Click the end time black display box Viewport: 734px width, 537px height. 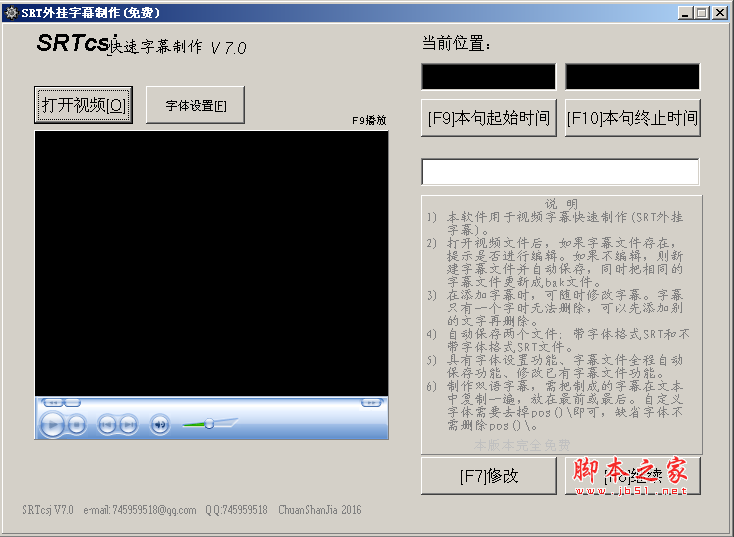(632, 76)
